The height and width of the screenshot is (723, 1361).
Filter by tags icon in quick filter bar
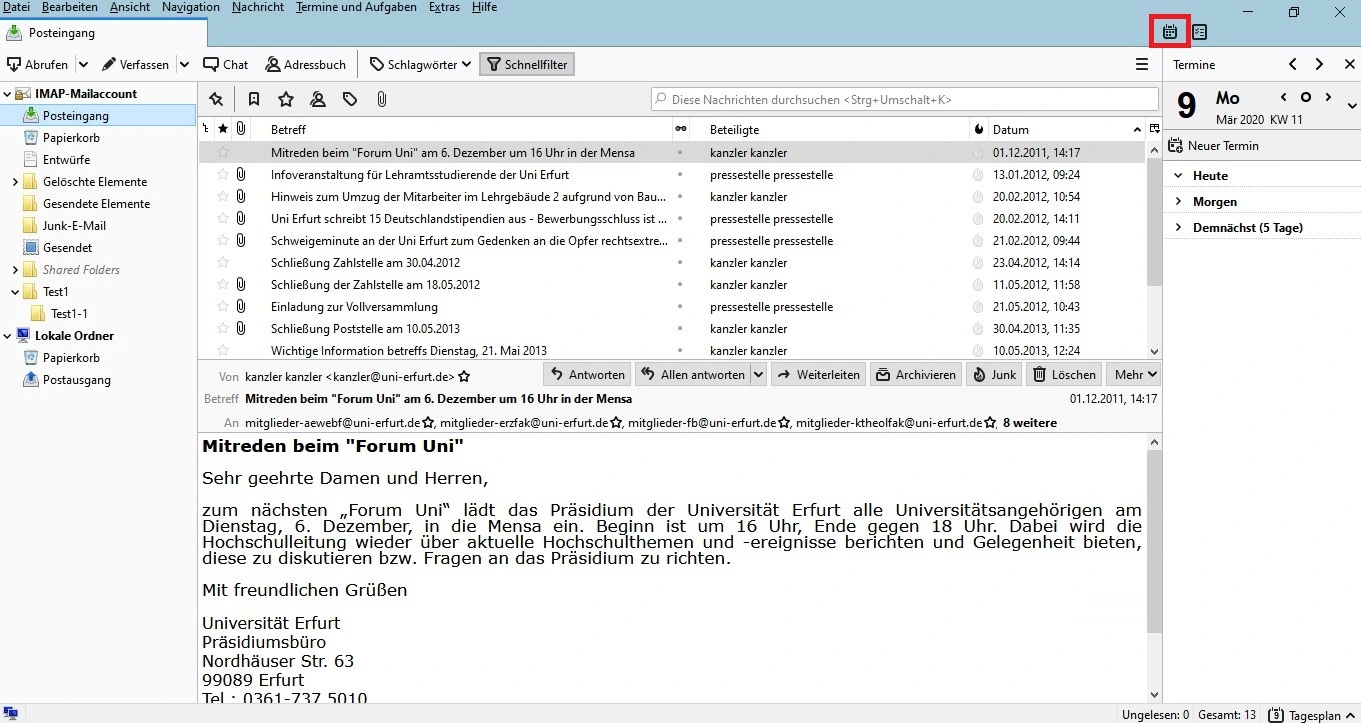(x=350, y=99)
